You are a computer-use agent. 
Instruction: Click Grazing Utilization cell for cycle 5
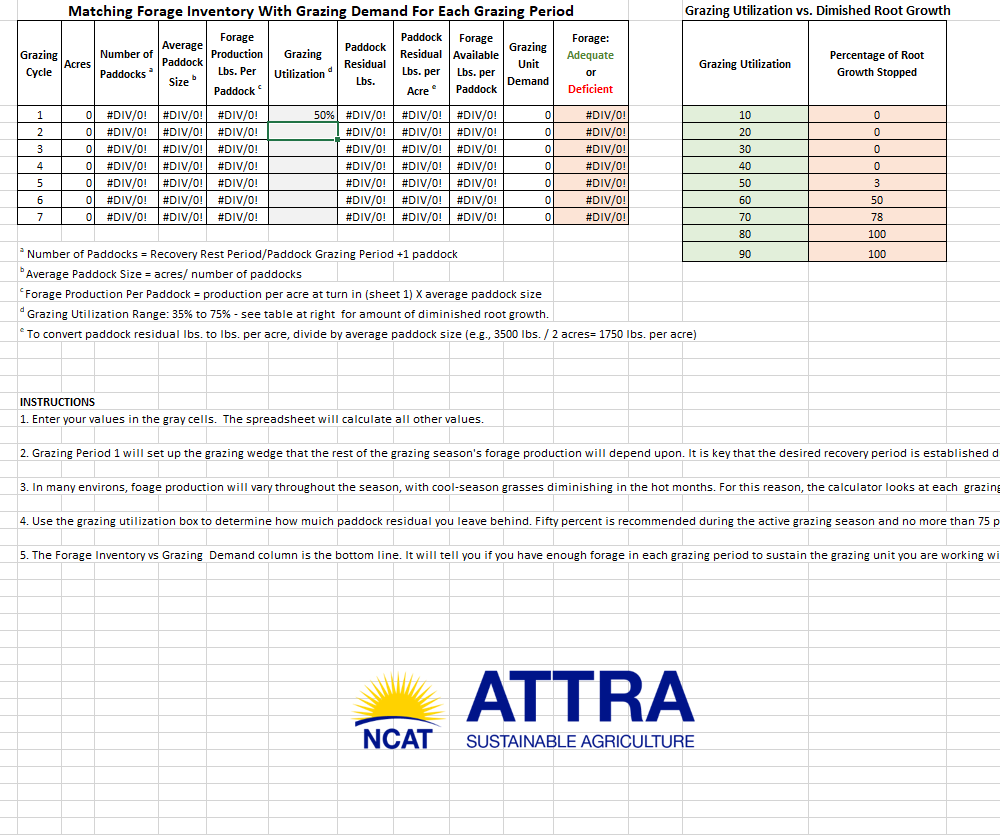tap(303, 183)
